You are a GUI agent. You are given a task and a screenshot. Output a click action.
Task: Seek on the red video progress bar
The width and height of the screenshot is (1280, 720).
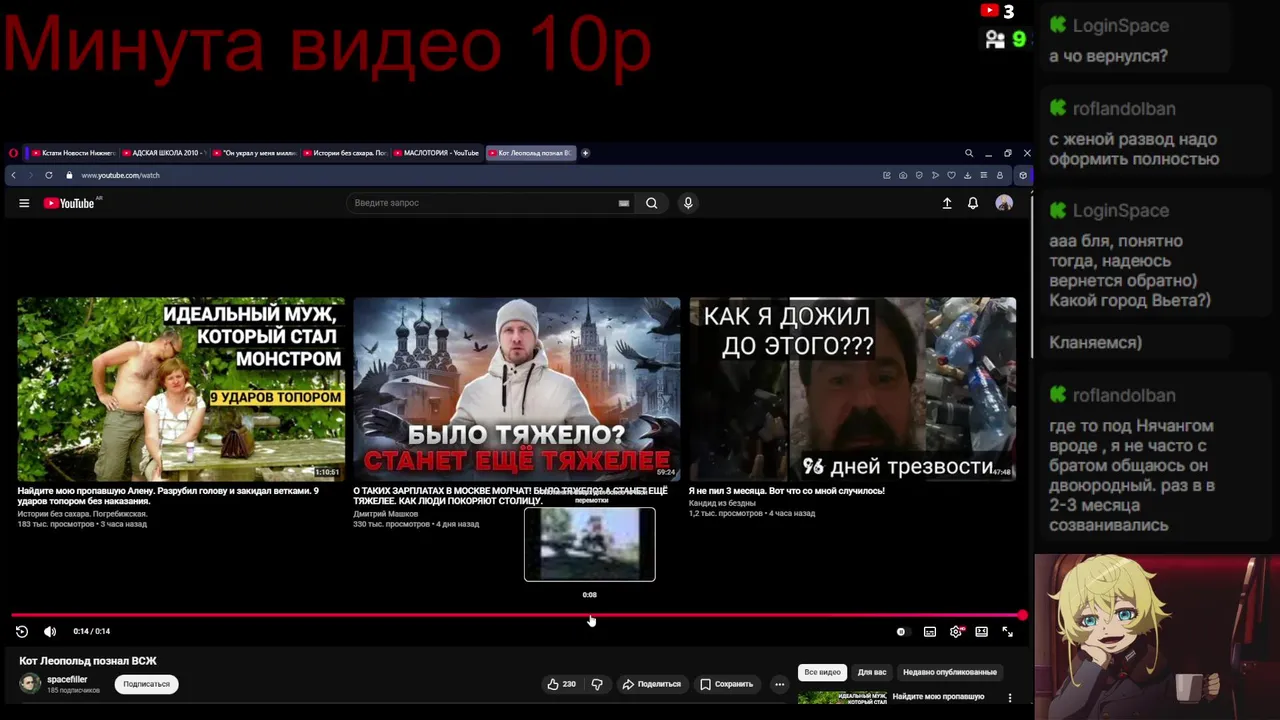coord(516,615)
